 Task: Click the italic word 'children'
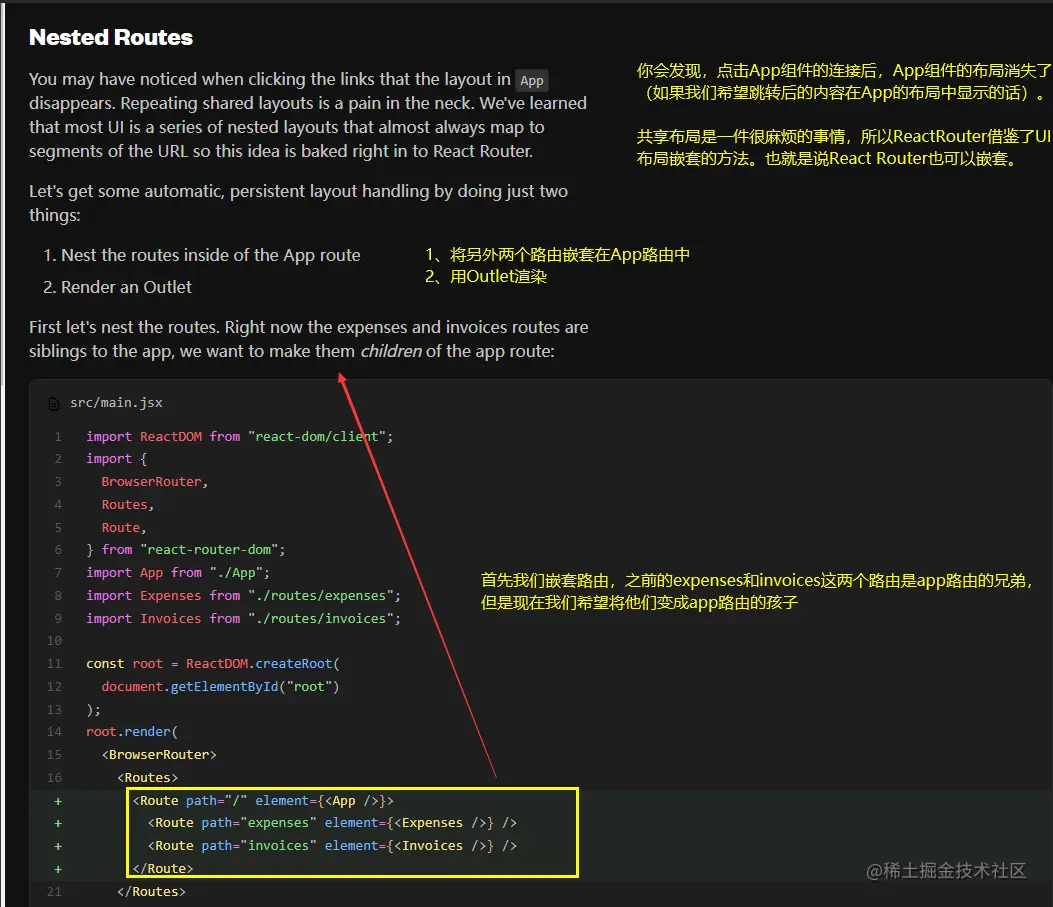point(391,351)
